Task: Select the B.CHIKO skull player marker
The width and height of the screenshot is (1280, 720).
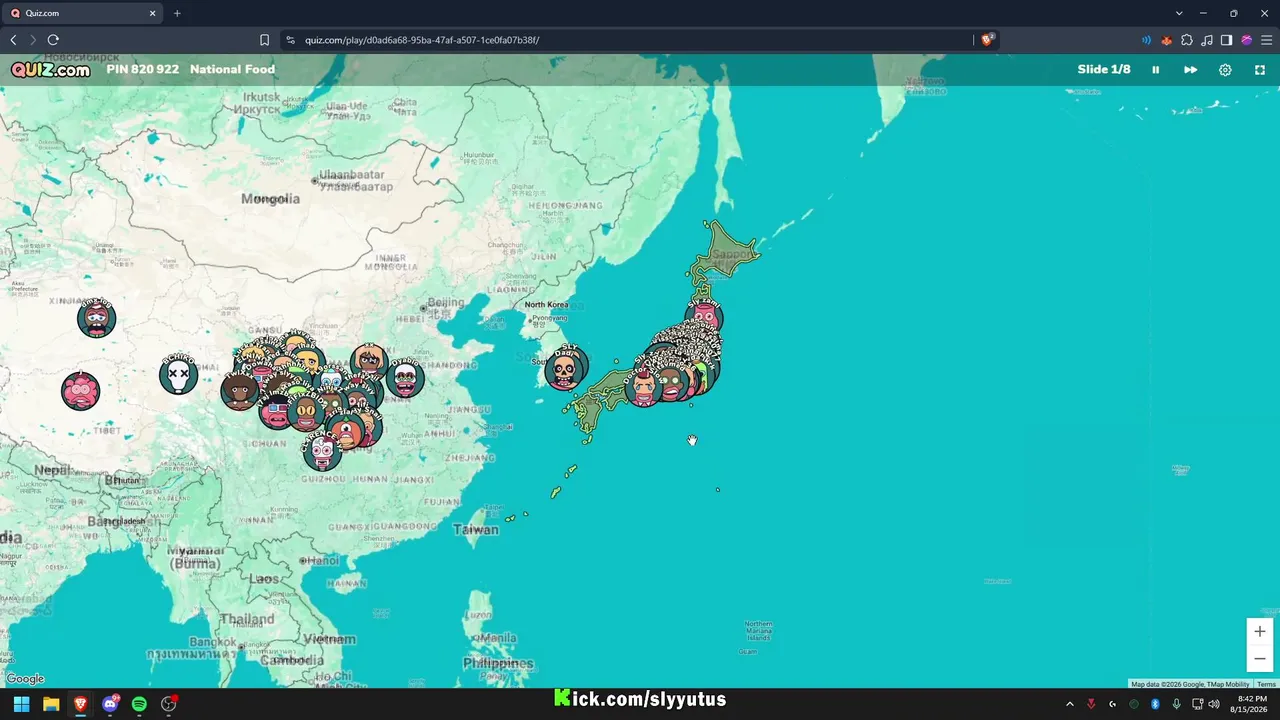Action: (178, 375)
